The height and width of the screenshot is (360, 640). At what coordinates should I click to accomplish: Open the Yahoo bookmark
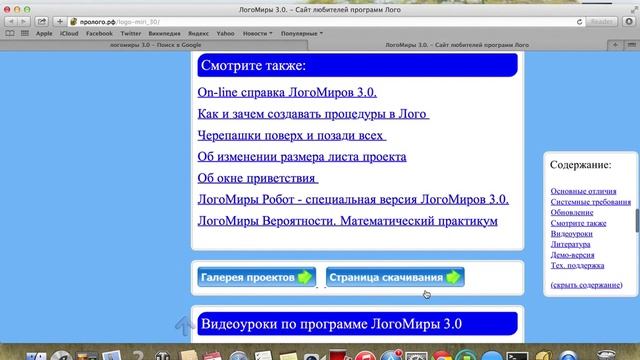pyautogui.click(x=225, y=33)
